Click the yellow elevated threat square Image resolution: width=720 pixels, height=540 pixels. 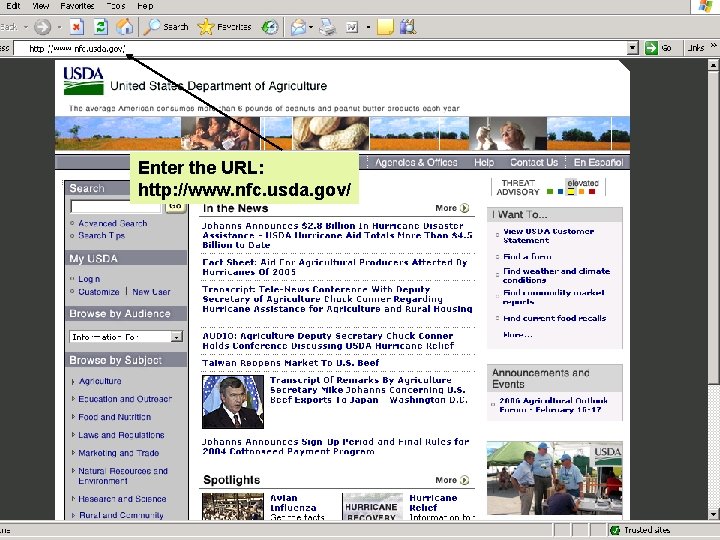[571, 191]
